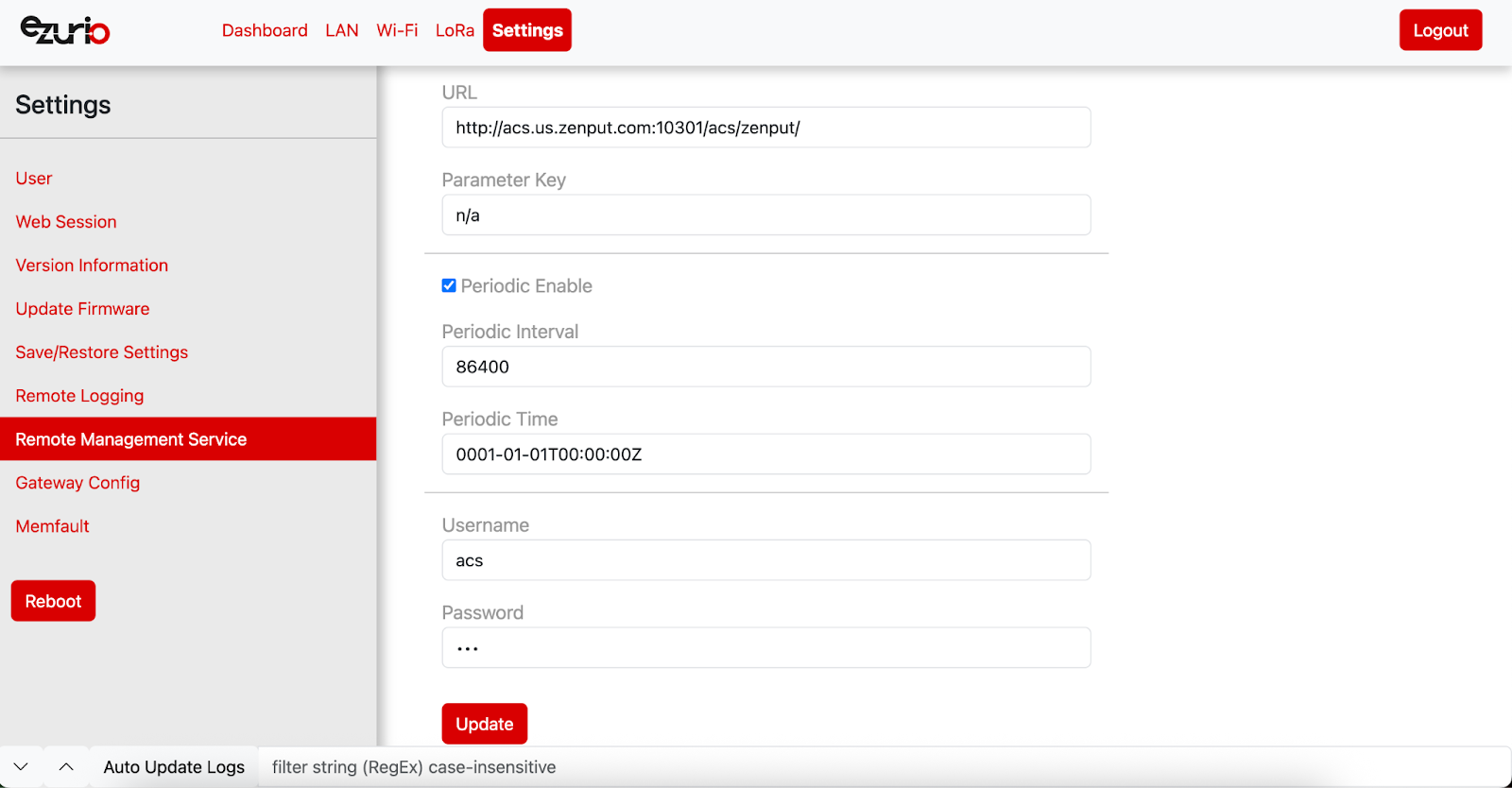This screenshot has height=788, width=1512.
Task: Select the Settings tab
Action: tap(527, 30)
